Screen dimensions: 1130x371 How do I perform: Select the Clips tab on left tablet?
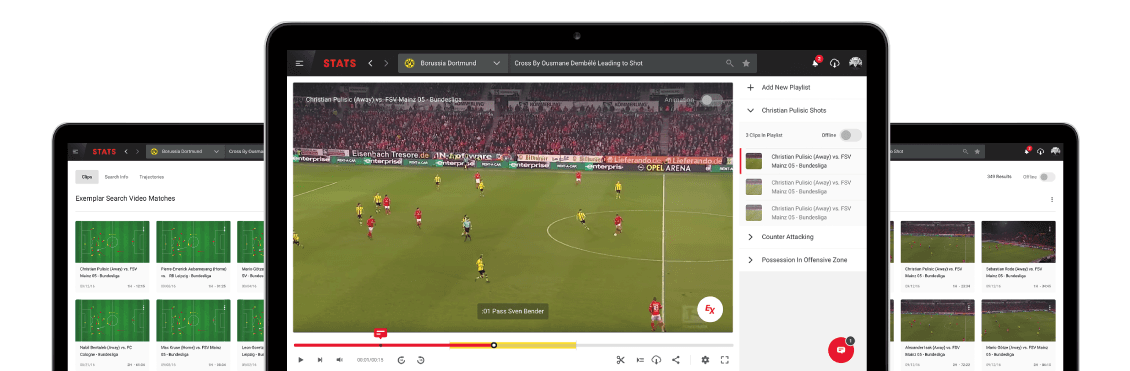(87, 176)
